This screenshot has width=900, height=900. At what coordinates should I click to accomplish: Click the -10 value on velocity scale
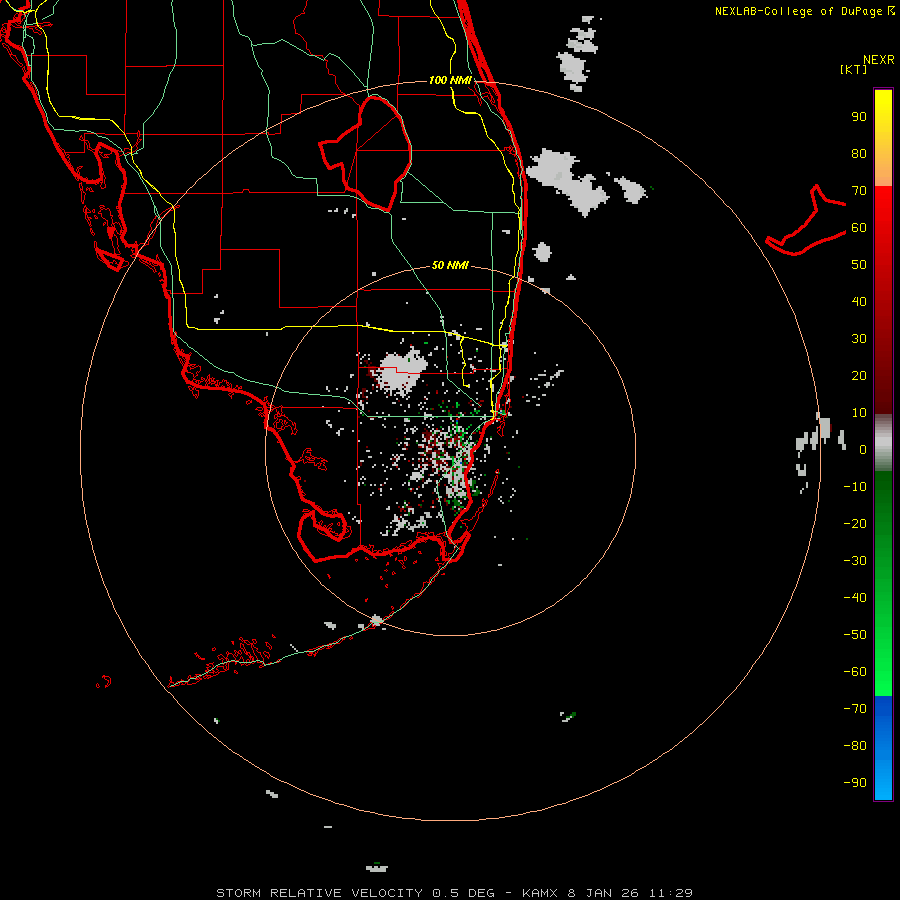855,487
